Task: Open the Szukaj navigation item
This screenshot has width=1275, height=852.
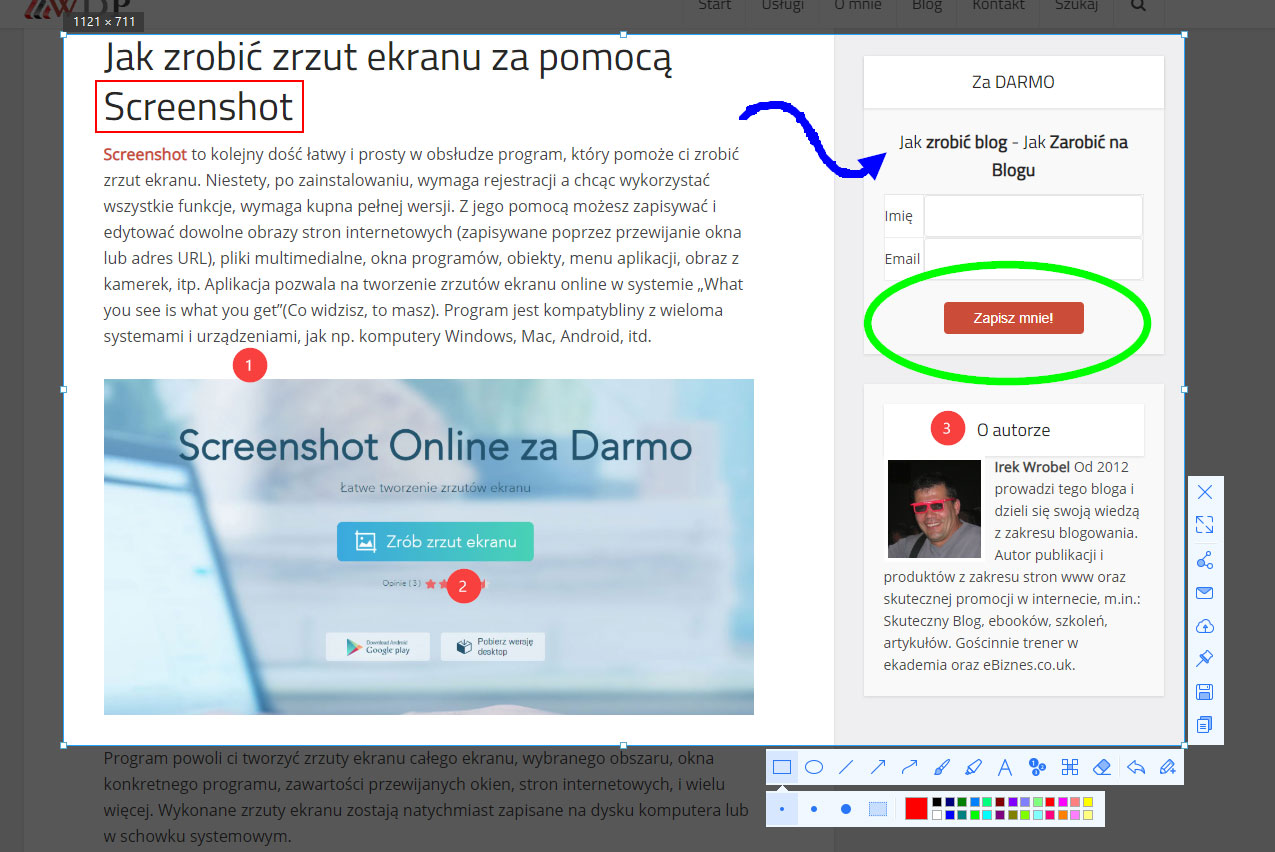Action: click(x=1077, y=5)
